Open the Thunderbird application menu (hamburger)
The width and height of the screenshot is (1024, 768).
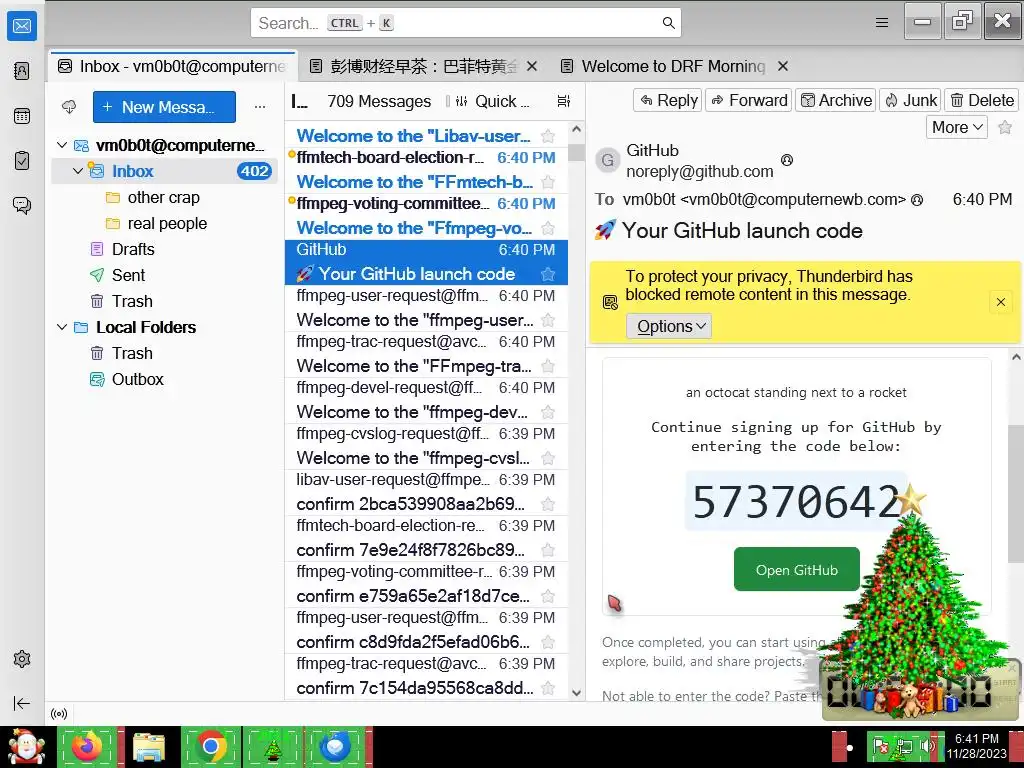[x=882, y=23]
